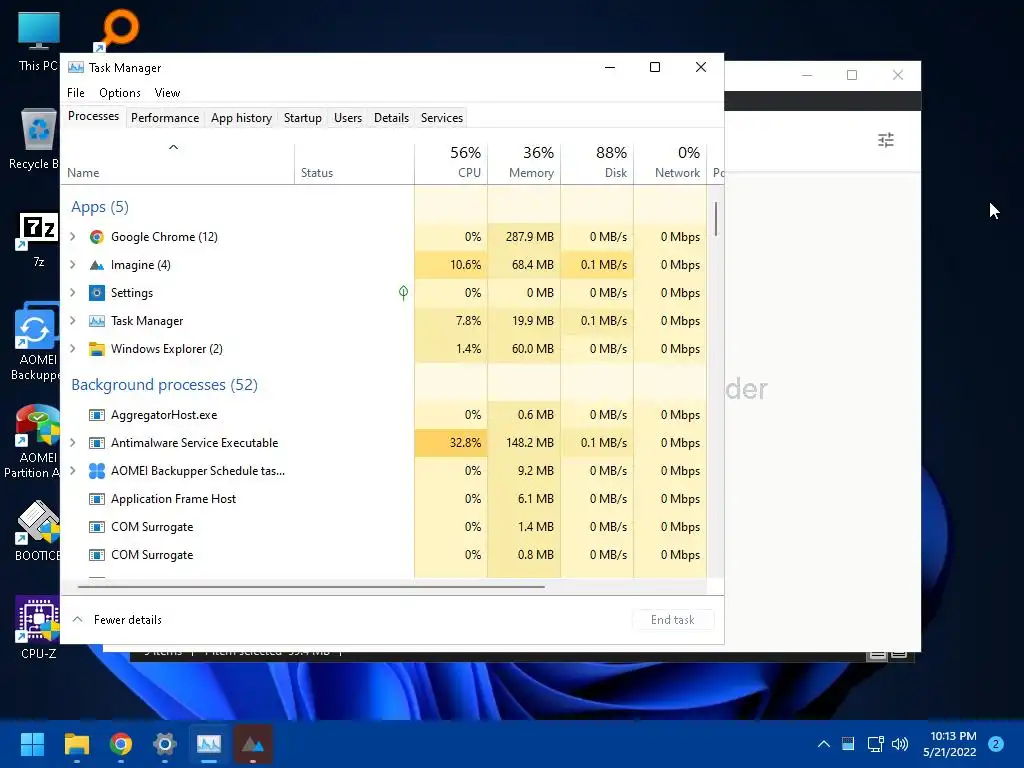
Task: Select the COM Surrogate 0.8 MB row
Action: [x=383, y=555]
